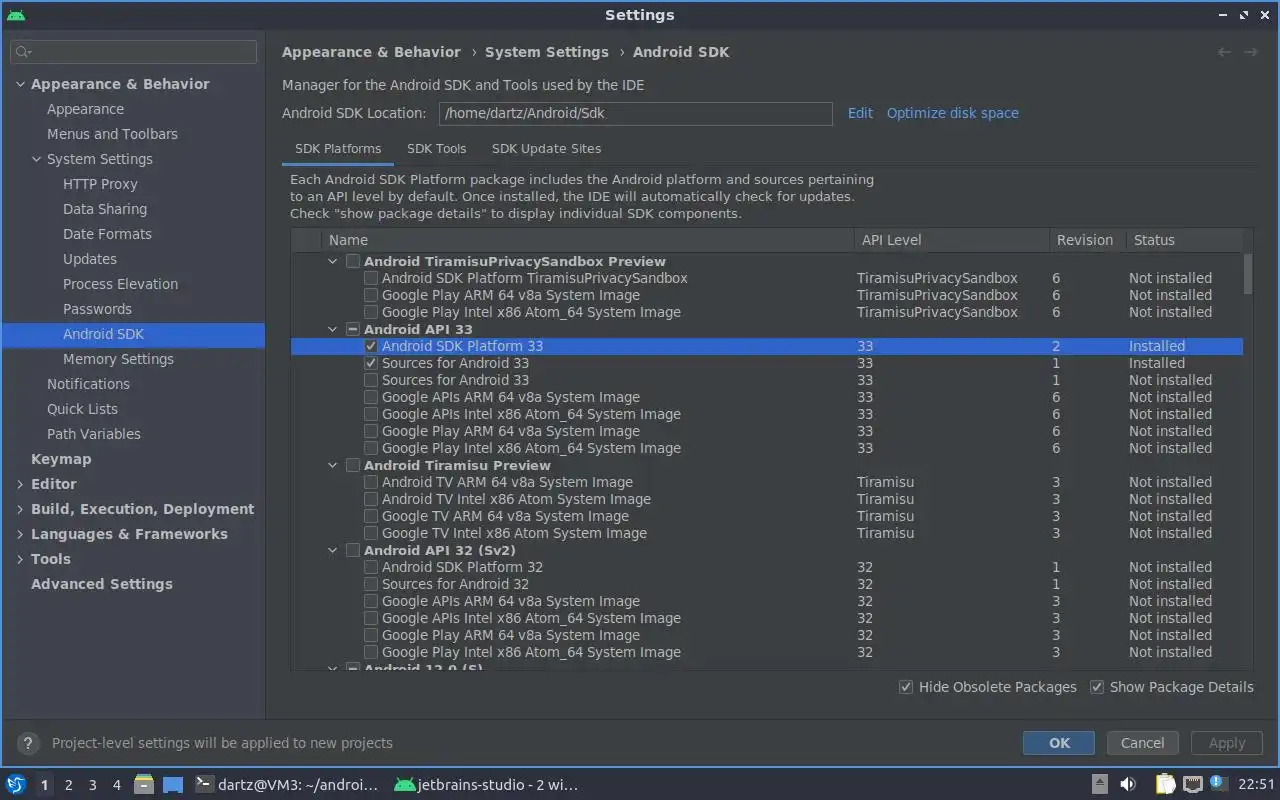Viewport: 1280px width, 800px height.
Task: Expand the Tools settings section
Action: [20, 559]
